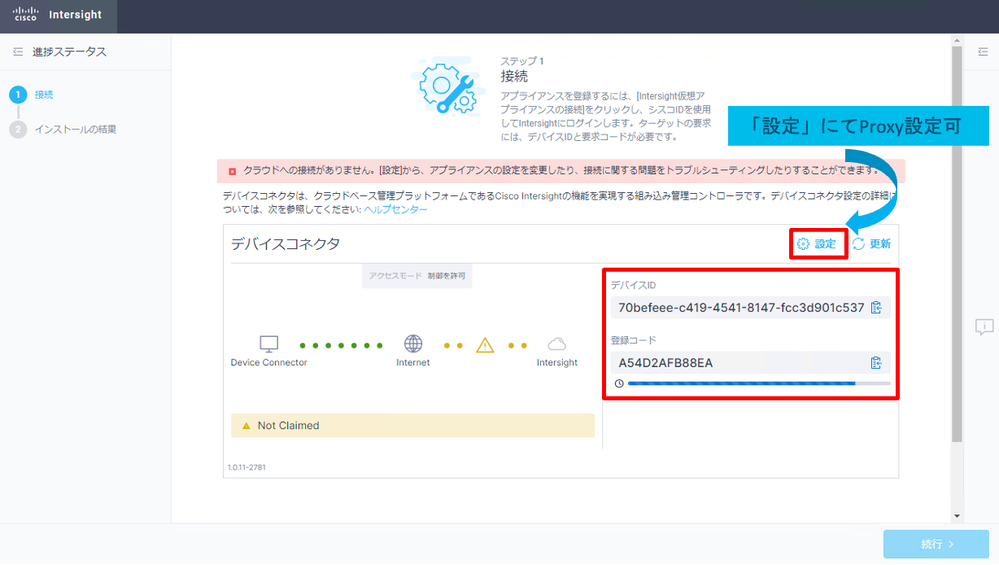Screen dimensions: 999x565
Task: Click version text 1.0.11-2781
Action: [x=247, y=468]
